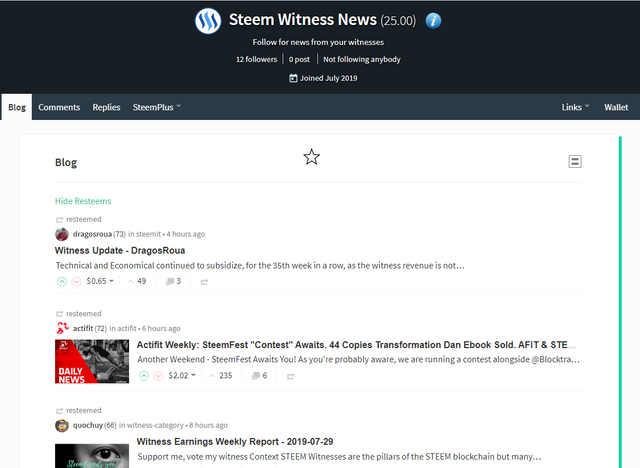Expand the $2.02 payout dropdown

tap(182, 375)
